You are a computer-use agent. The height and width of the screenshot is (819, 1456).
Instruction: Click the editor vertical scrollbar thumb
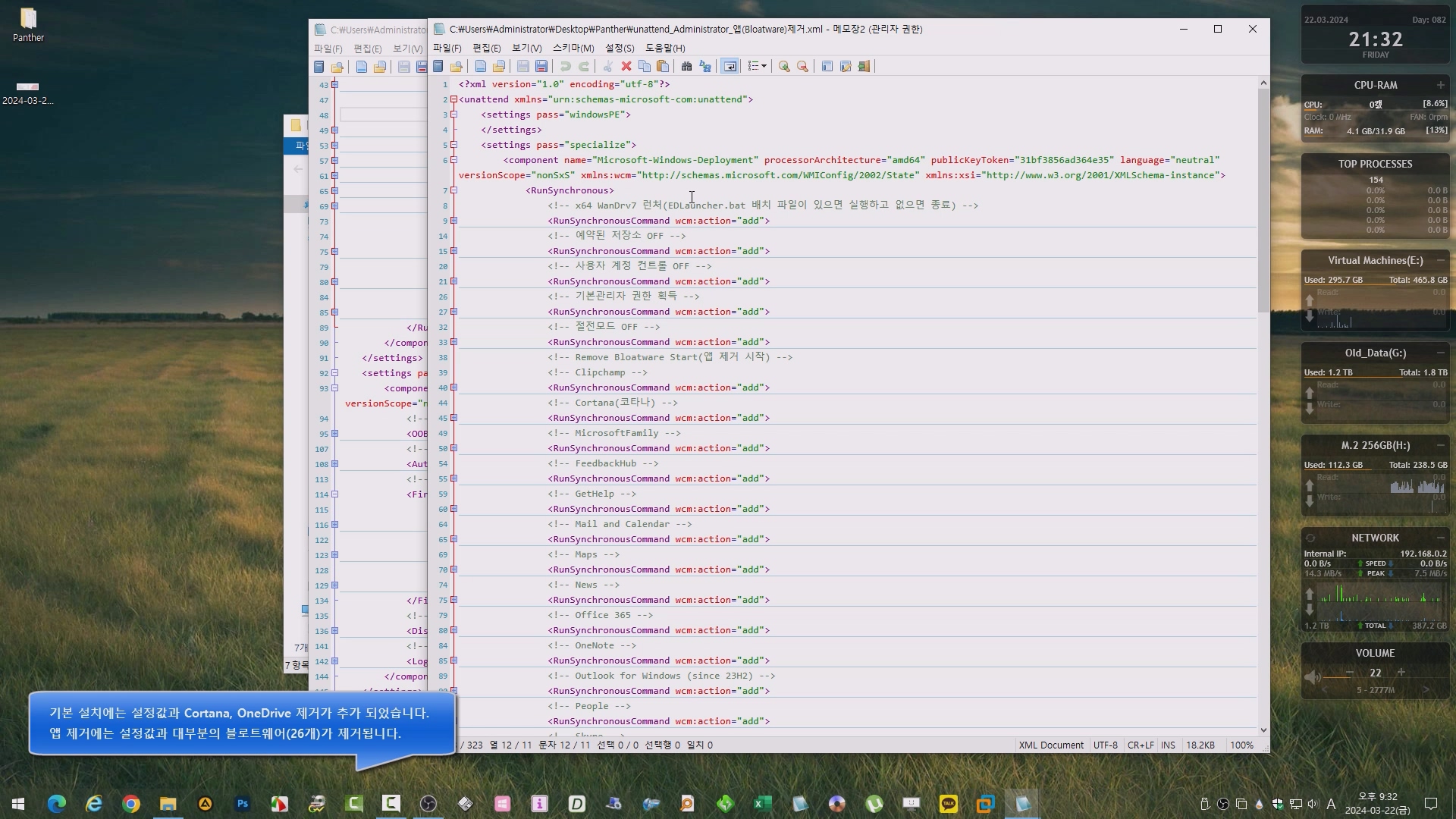point(1263,201)
